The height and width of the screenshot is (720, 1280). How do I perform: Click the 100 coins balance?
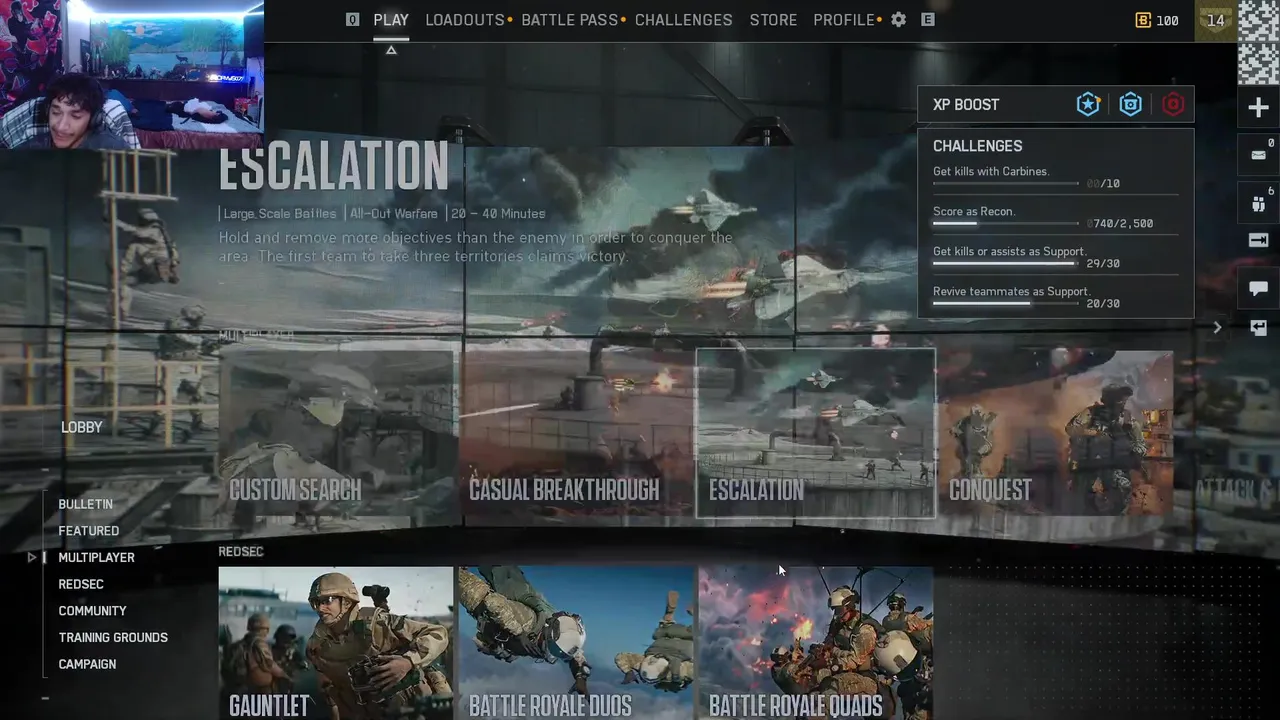[x=1167, y=20]
